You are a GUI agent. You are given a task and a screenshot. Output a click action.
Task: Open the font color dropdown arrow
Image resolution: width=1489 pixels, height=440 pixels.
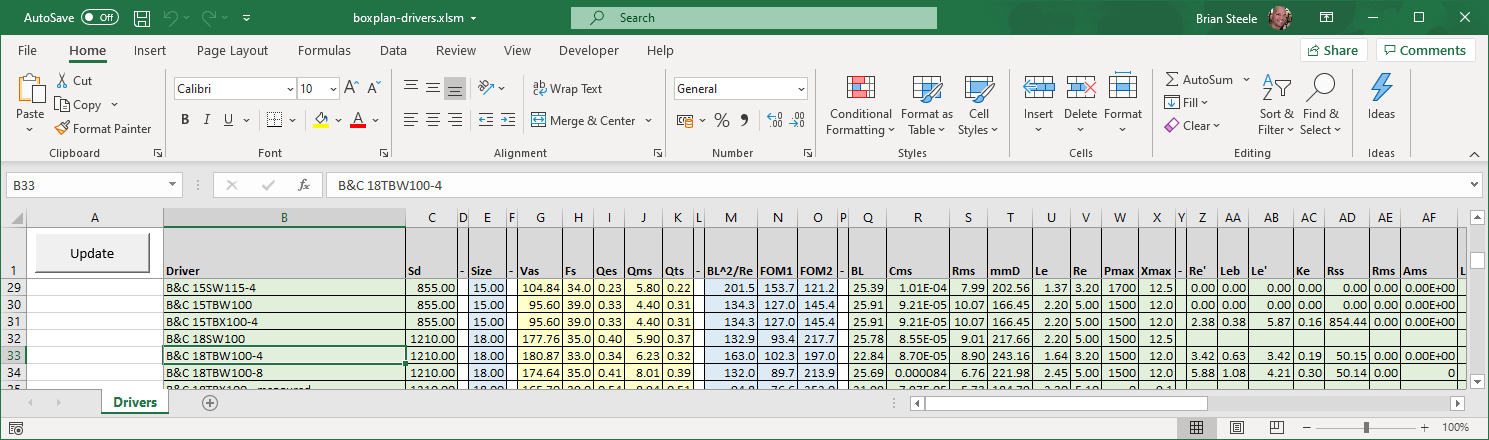(x=375, y=120)
